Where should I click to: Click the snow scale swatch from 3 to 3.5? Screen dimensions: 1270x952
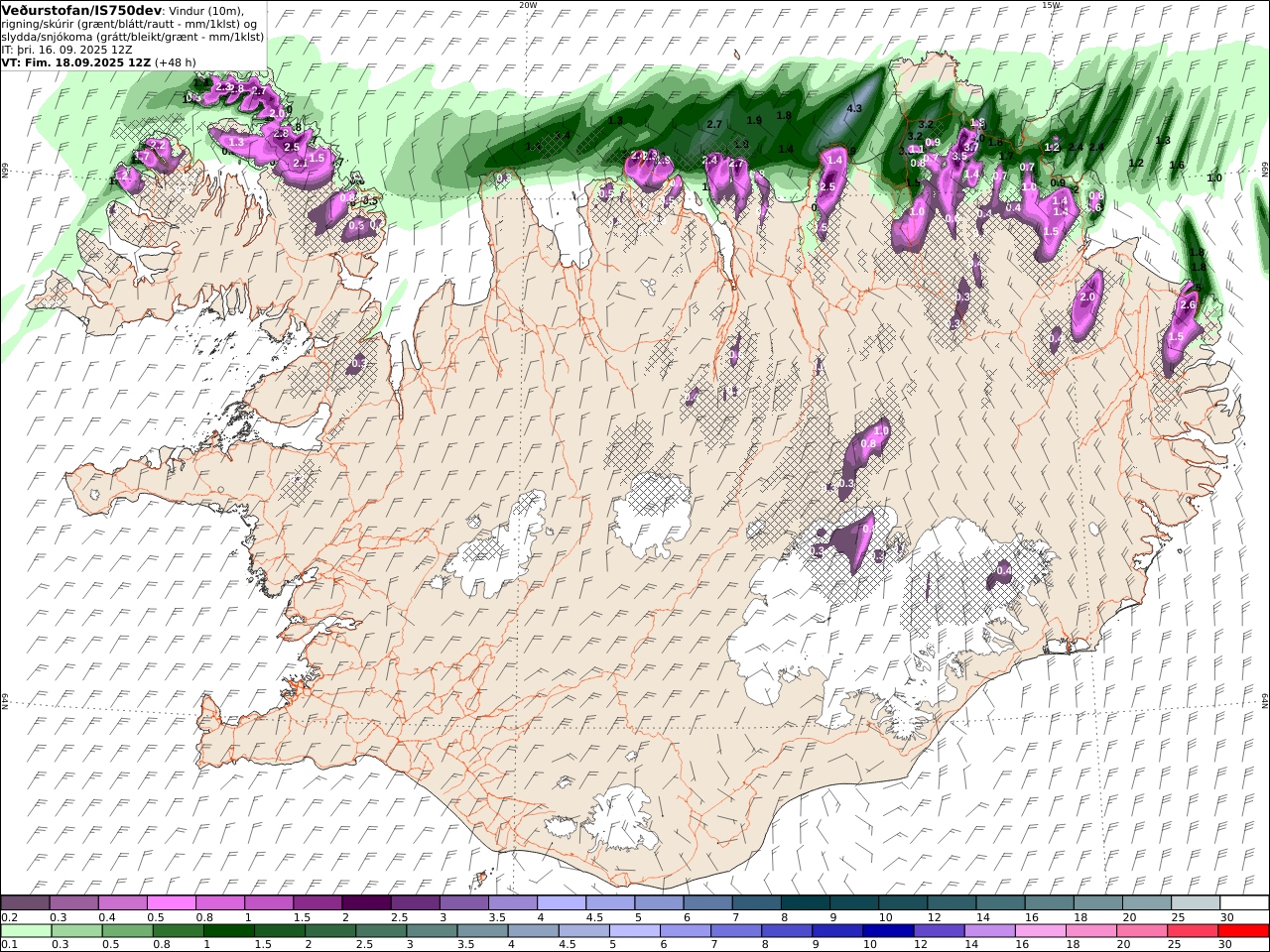[463, 902]
